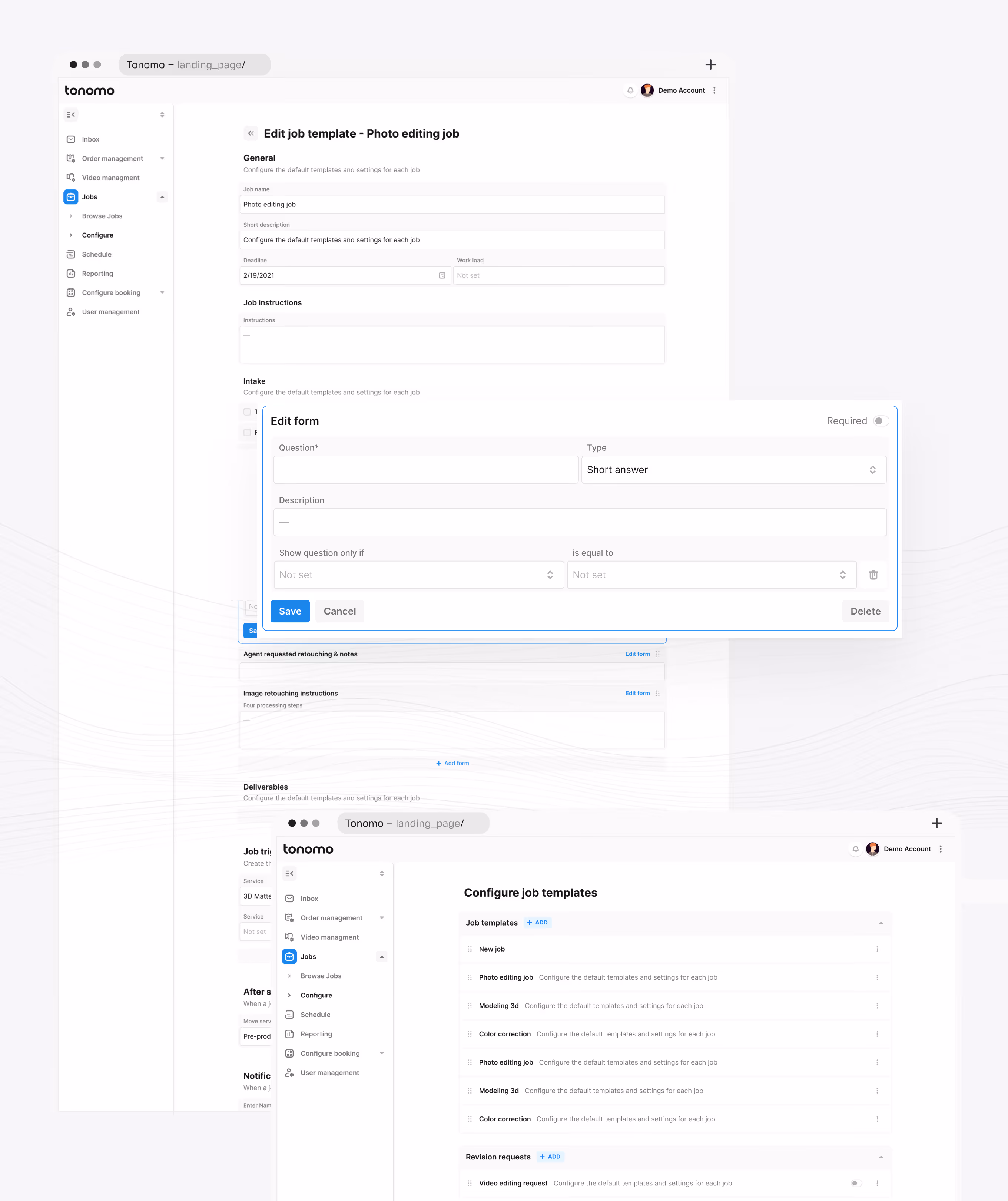This screenshot has width=1008, height=1201.
Task: Open three-dot menu beside Demo Account top window
Action: 714,90
